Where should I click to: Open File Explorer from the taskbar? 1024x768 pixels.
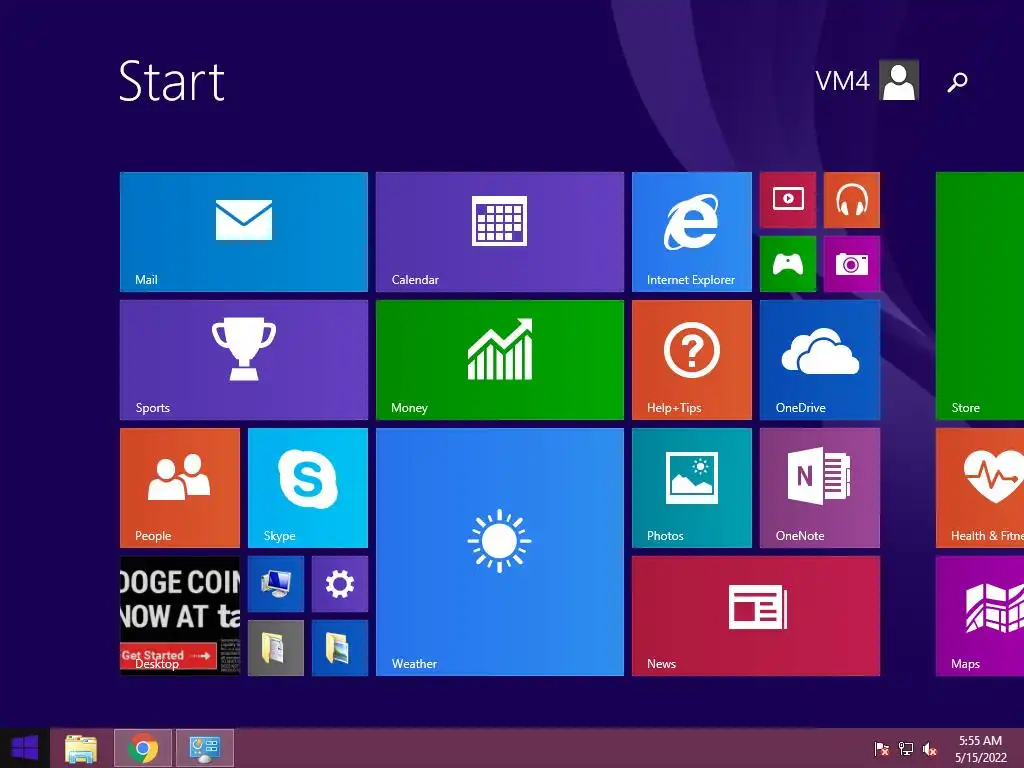point(81,748)
